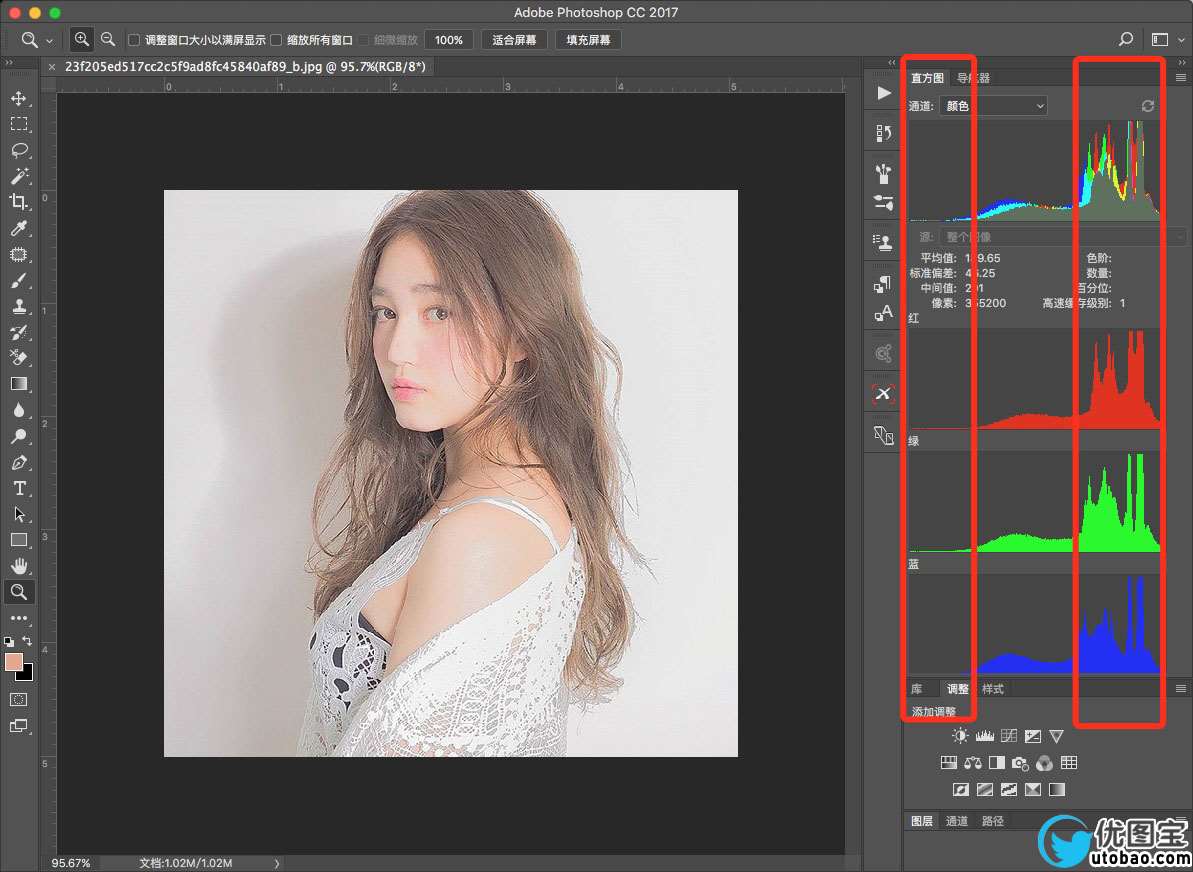The height and width of the screenshot is (872, 1193).
Task: Select the Rectangle shape tool
Action: click(19, 540)
